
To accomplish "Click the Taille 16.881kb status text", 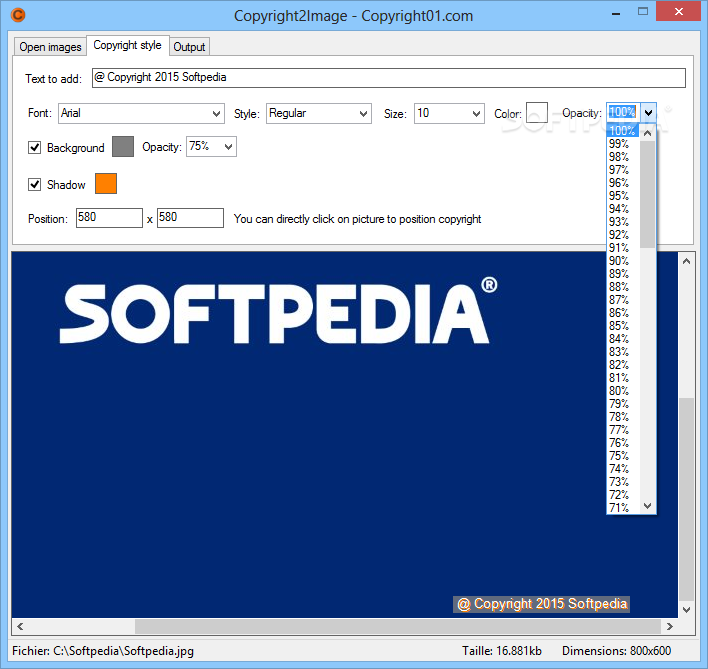I will [502, 651].
